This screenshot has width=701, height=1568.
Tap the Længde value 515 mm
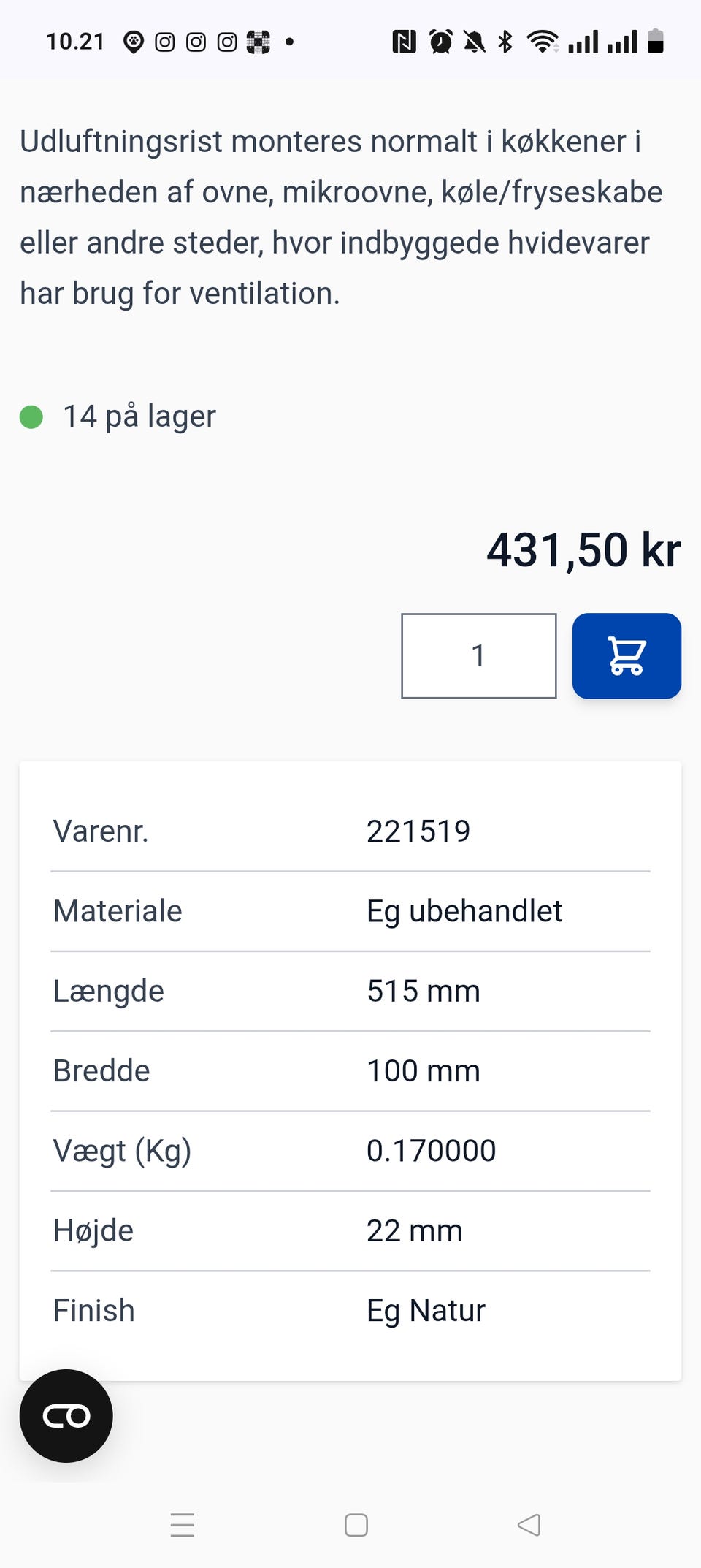click(x=424, y=991)
